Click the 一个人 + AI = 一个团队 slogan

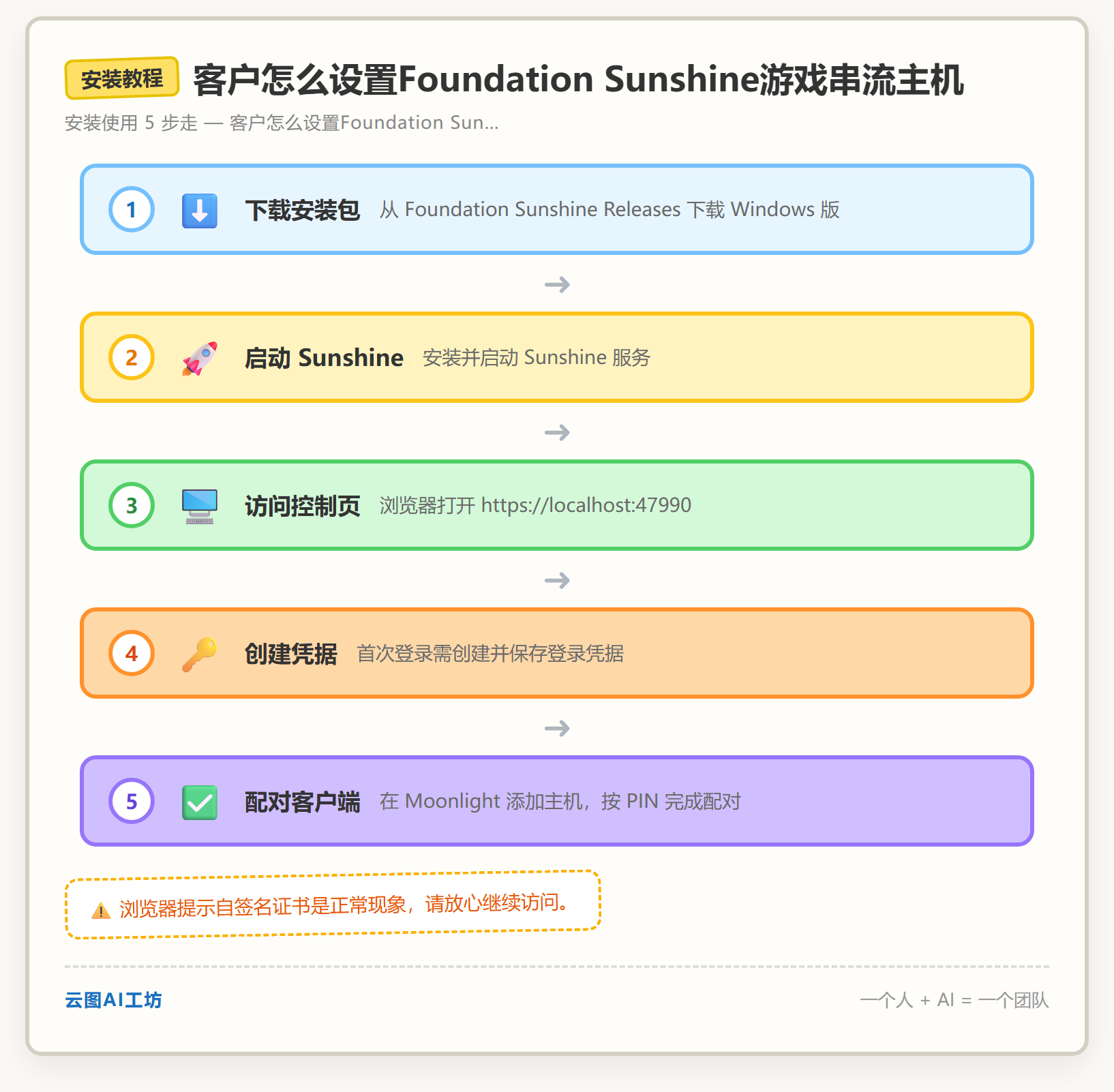pyautogui.click(x=954, y=1000)
